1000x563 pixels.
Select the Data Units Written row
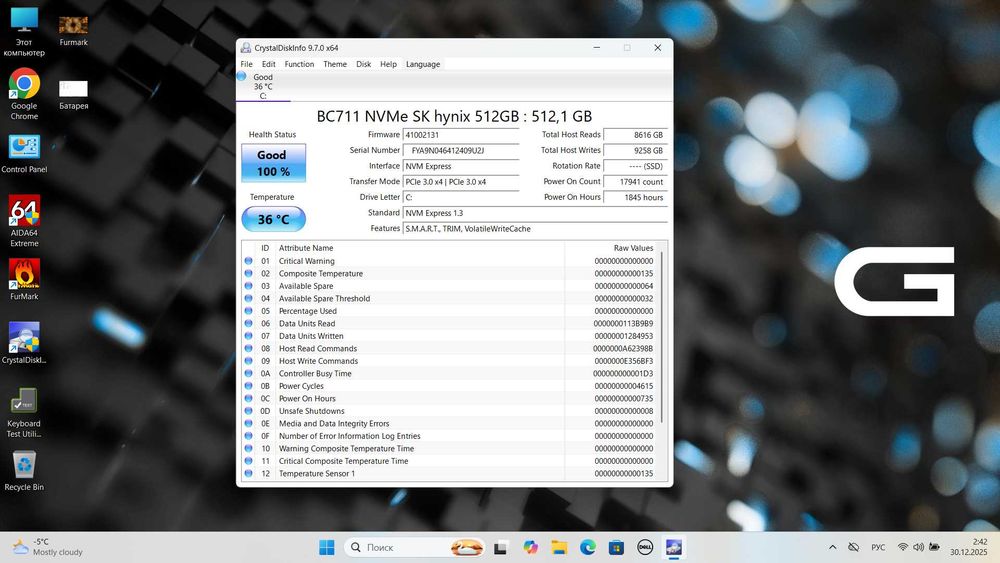pos(450,336)
